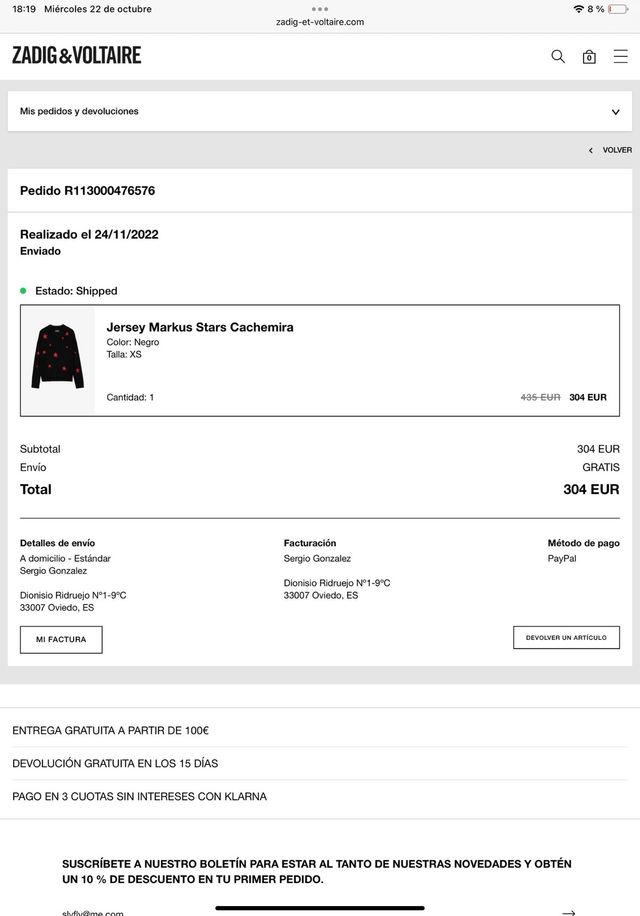640x916 pixels.
Task: Tap the newsletter submit arrow icon
Action: pyautogui.click(x=569, y=911)
